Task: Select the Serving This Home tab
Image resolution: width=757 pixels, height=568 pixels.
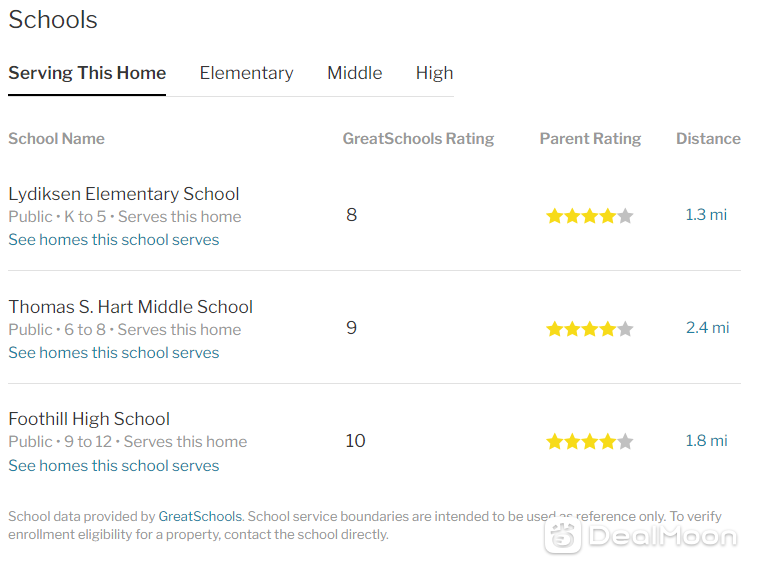Action: pos(87,73)
